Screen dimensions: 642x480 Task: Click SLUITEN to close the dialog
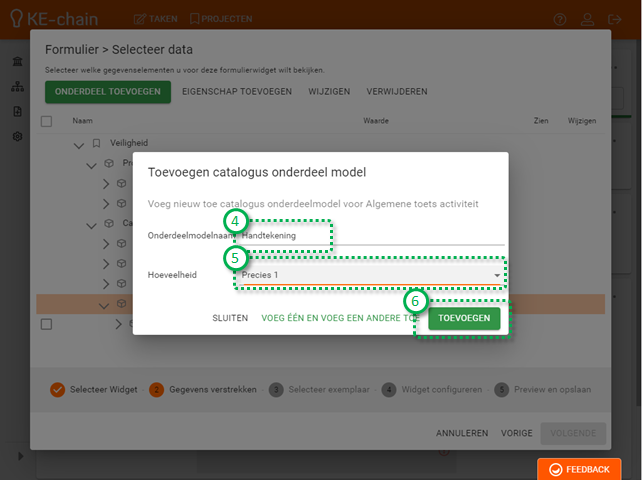tap(230, 317)
